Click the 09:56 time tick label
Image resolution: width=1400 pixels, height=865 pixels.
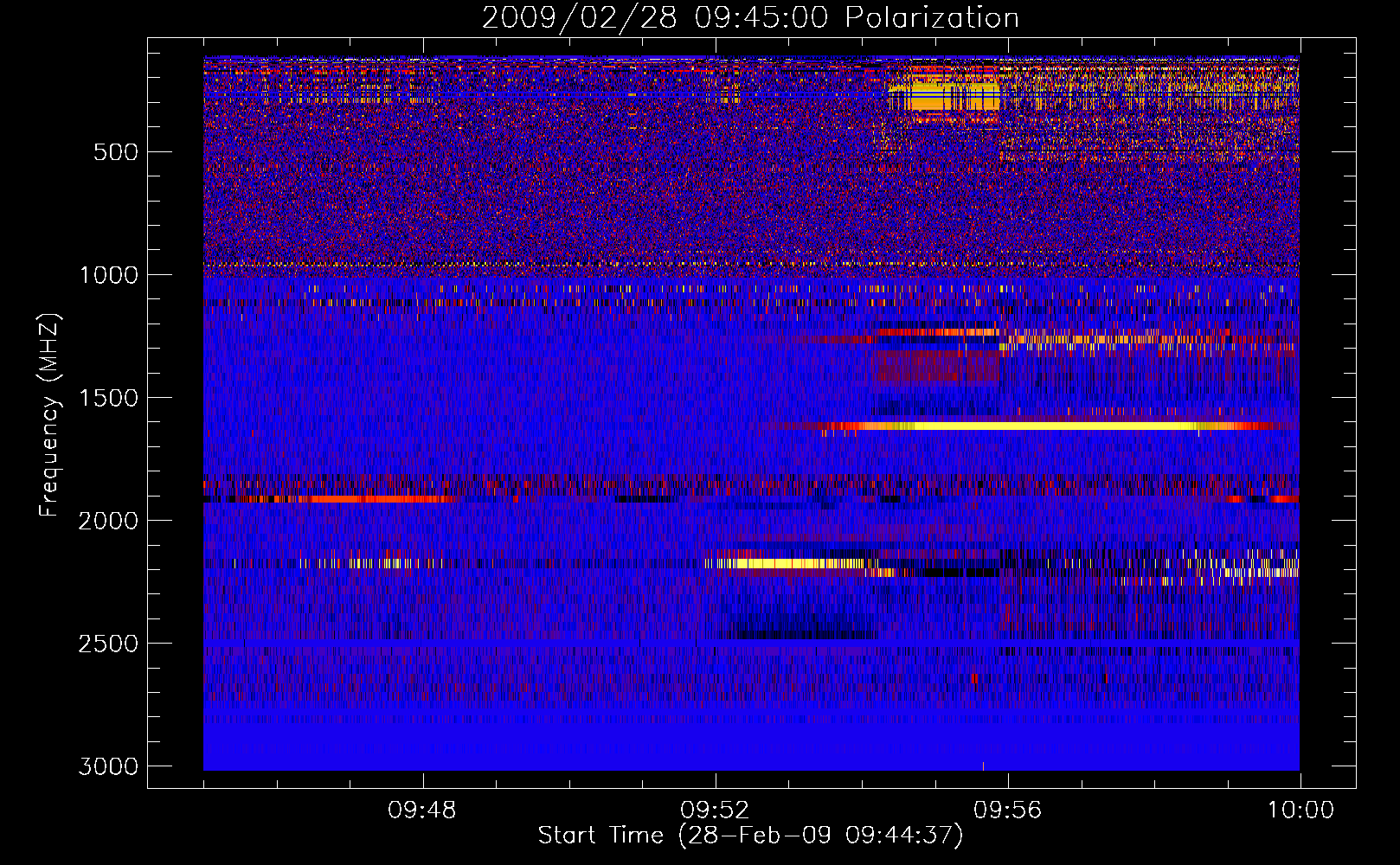coord(1007,811)
